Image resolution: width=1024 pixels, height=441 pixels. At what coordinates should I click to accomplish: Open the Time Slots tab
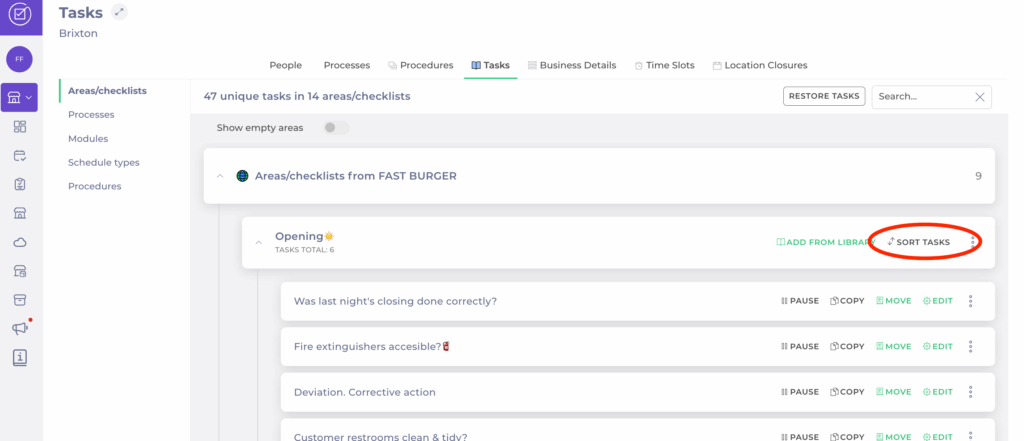pos(664,65)
